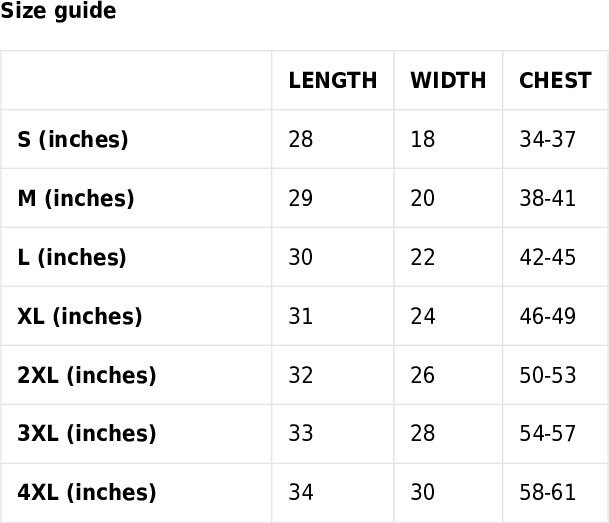Click the S (inches) row label
This screenshot has height=523, width=609.
73,139
